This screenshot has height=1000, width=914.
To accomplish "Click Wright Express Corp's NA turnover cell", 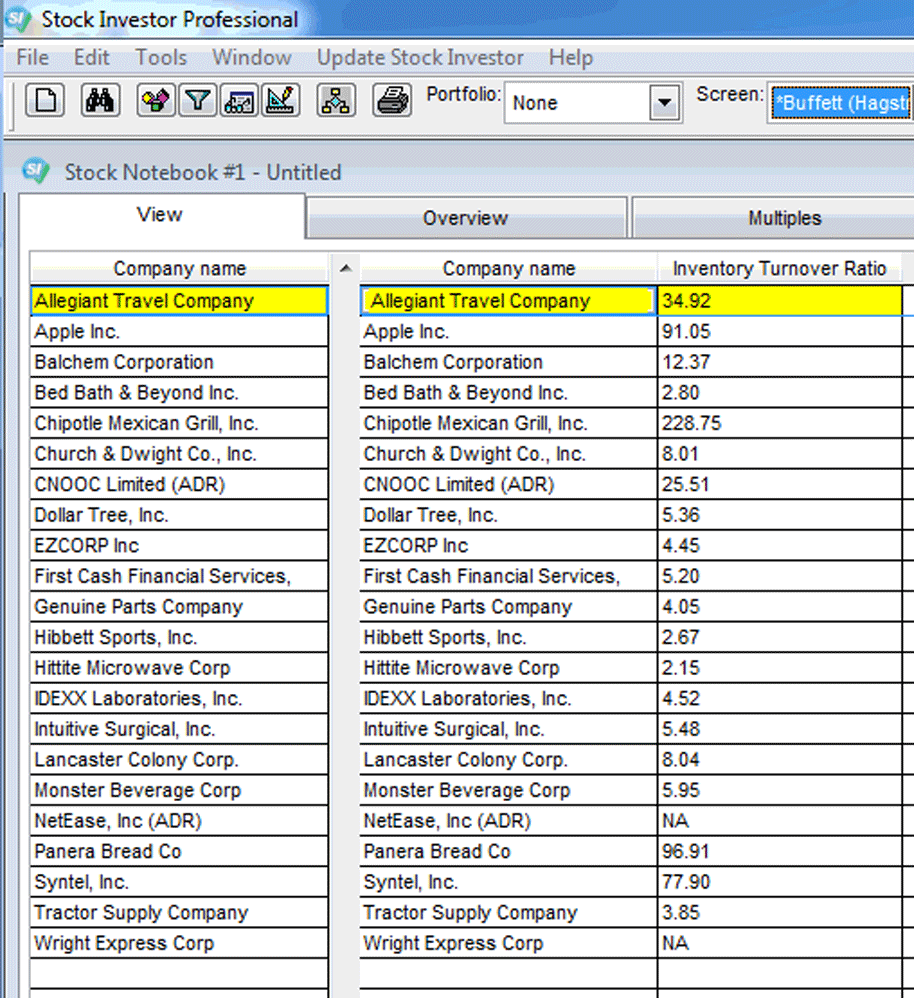I will [x=779, y=944].
